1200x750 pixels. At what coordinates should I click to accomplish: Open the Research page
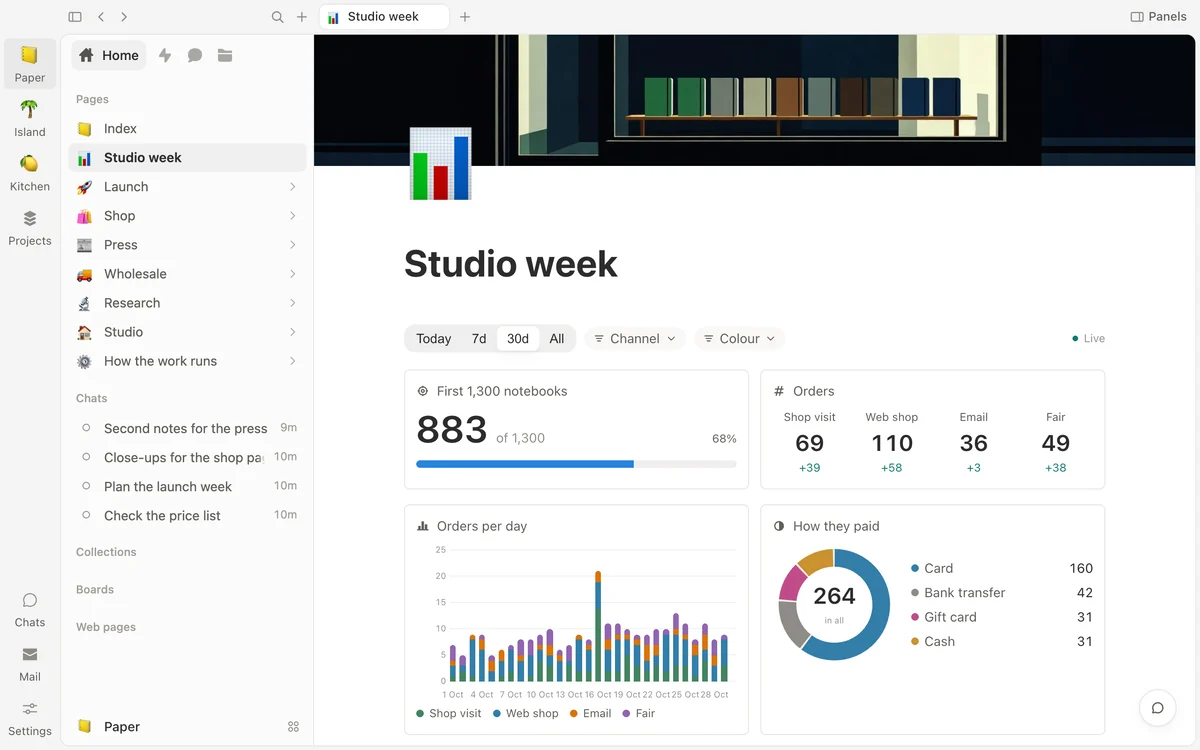coord(187,302)
